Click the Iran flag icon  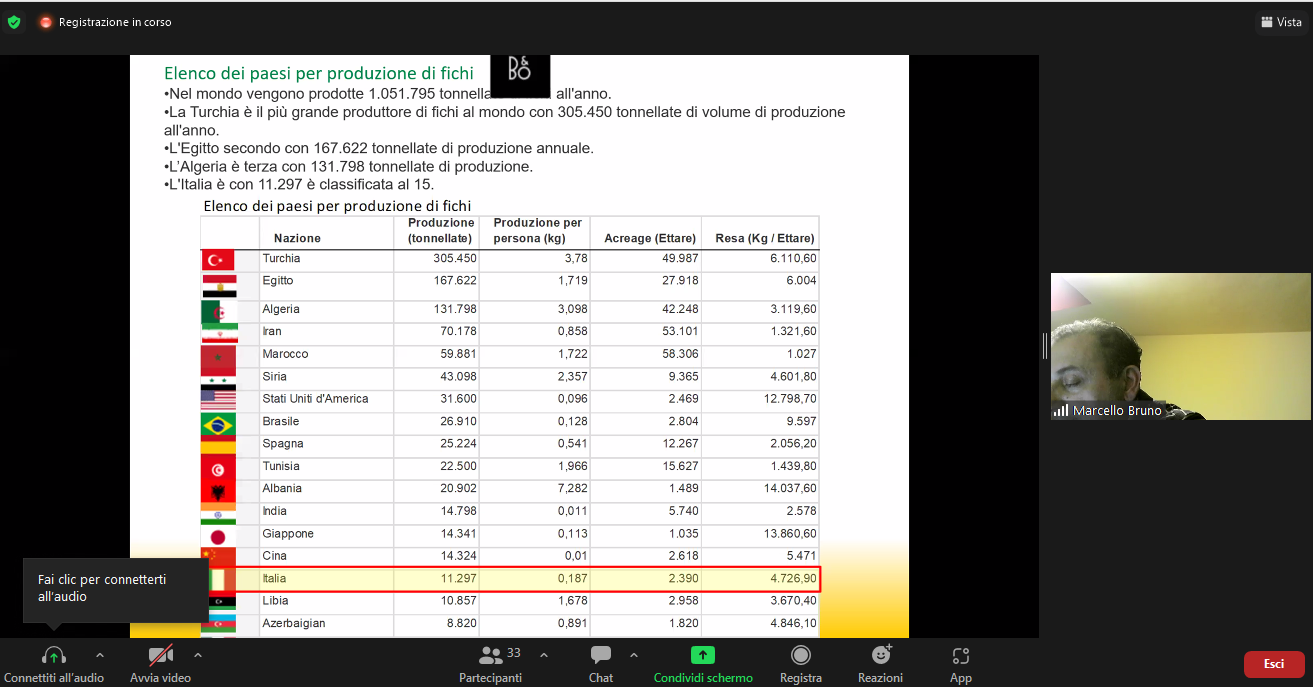coord(218,333)
